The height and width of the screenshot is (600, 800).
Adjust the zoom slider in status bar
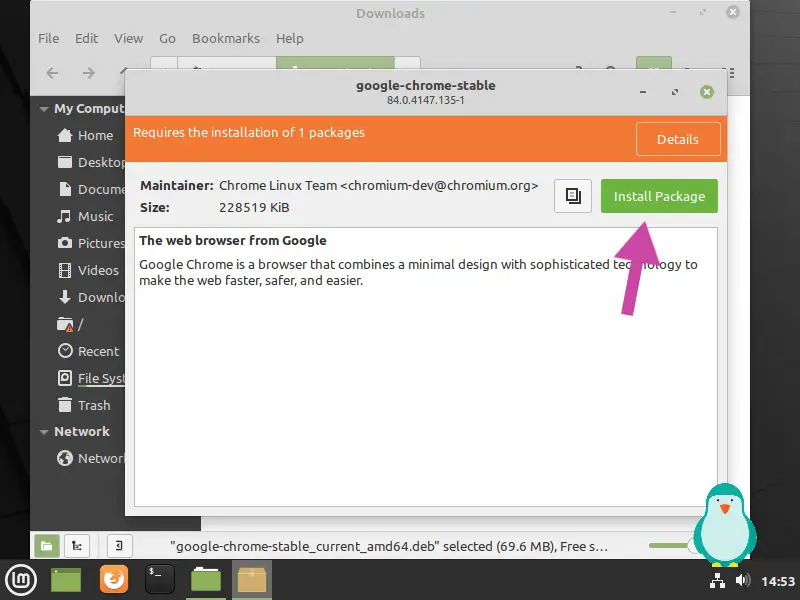pos(671,545)
